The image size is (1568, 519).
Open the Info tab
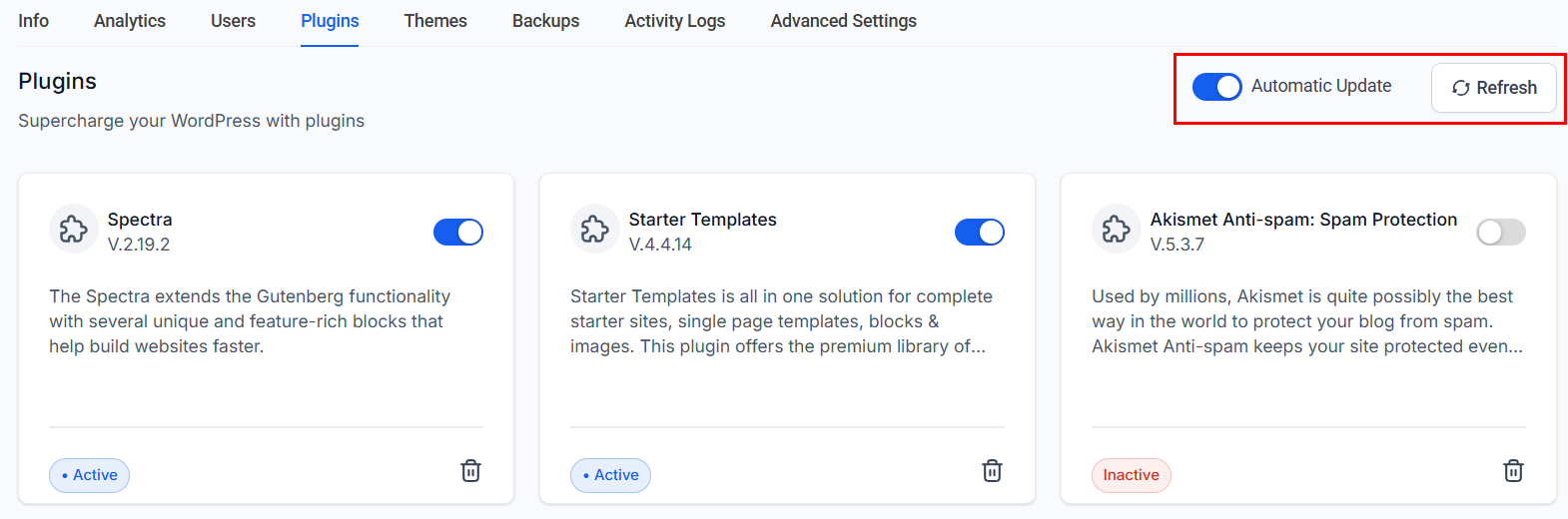pyautogui.click(x=33, y=21)
